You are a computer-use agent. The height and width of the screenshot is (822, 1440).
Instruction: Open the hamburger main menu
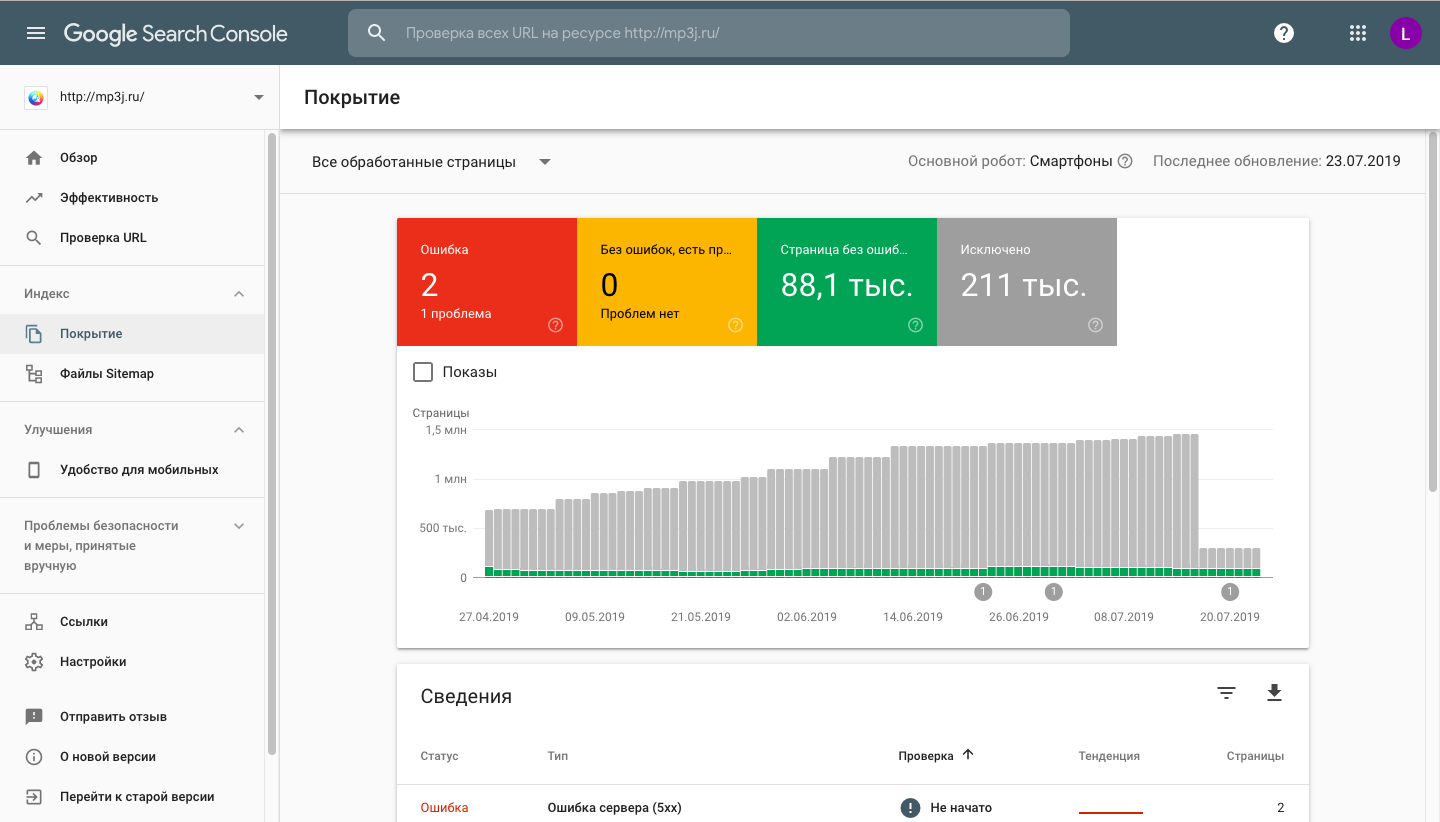click(36, 33)
